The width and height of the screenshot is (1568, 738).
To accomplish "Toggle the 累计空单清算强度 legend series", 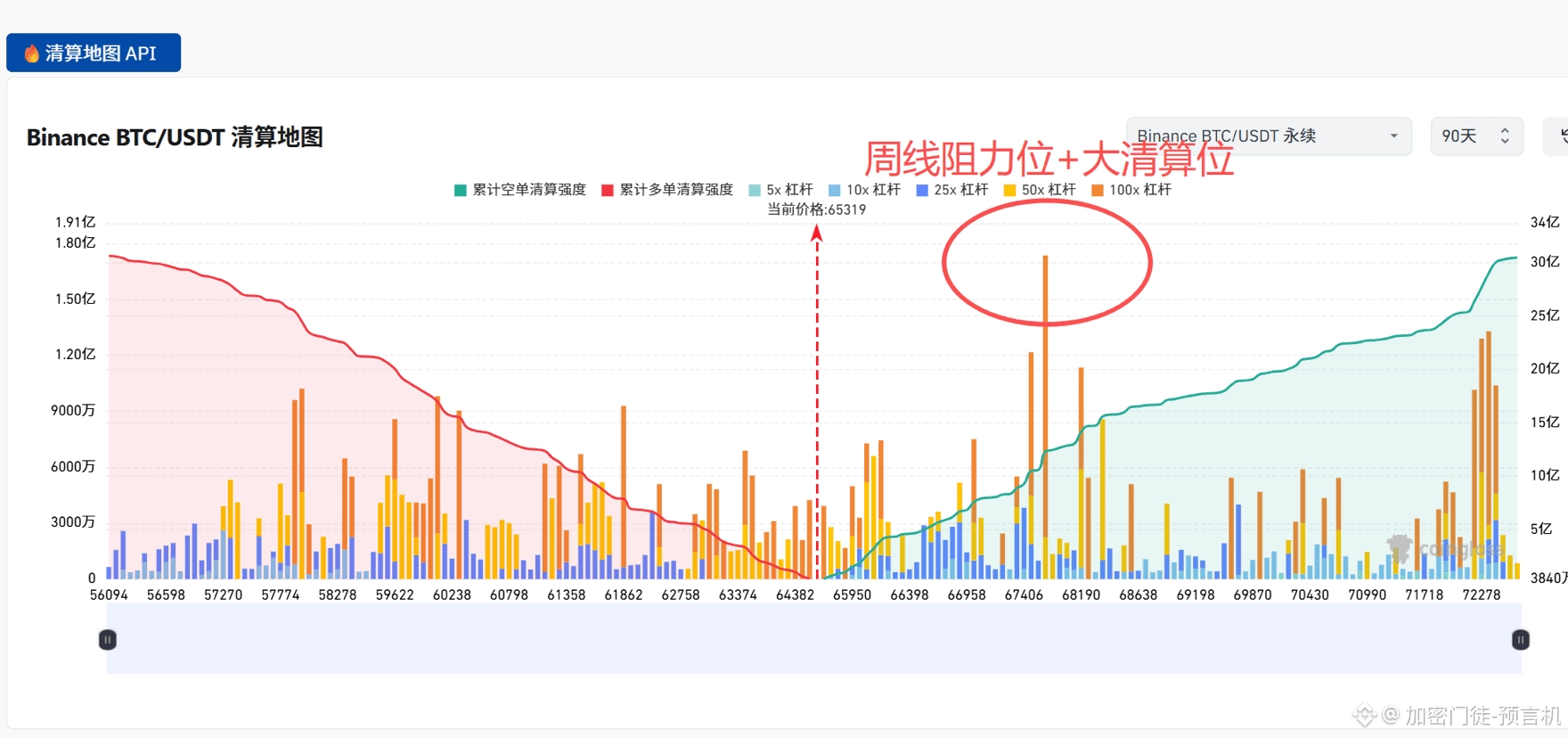I will [x=520, y=190].
